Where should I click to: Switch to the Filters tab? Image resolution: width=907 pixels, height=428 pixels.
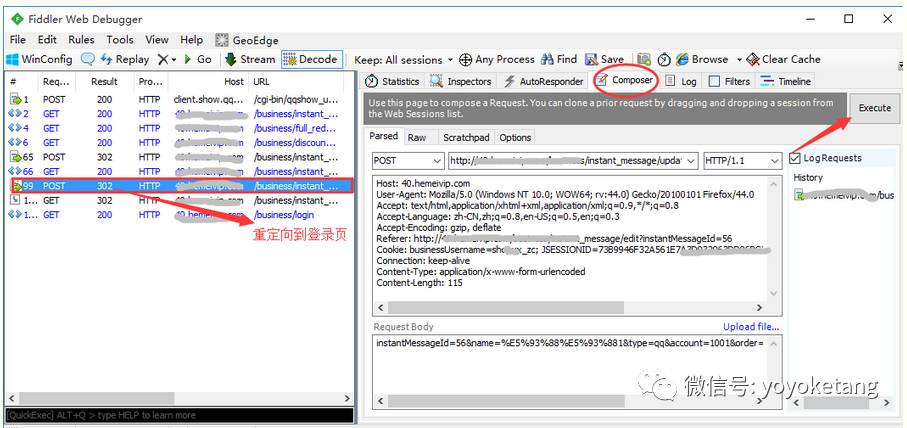click(730, 82)
